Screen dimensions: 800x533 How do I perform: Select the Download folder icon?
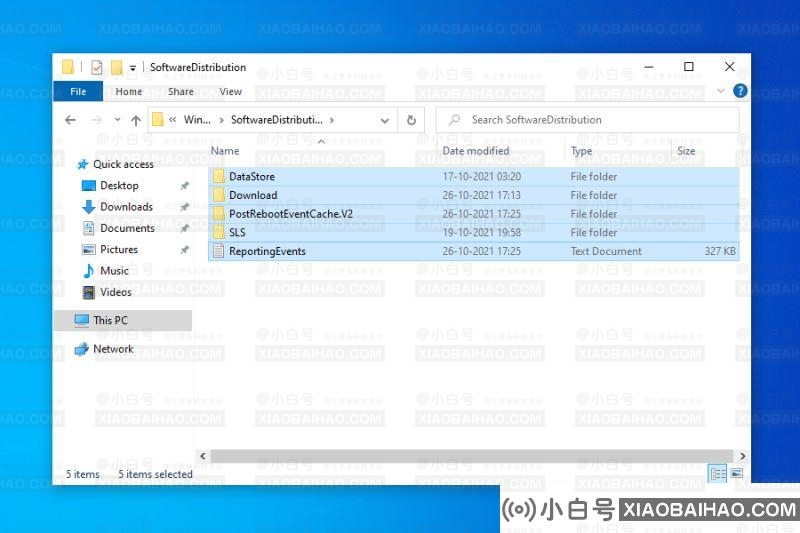click(218, 195)
